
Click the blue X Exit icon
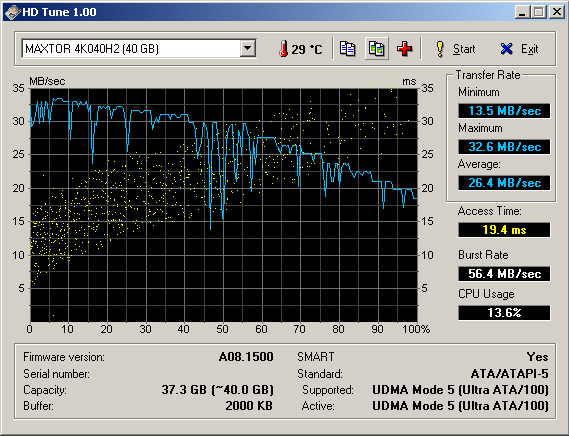tap(506, 49)
